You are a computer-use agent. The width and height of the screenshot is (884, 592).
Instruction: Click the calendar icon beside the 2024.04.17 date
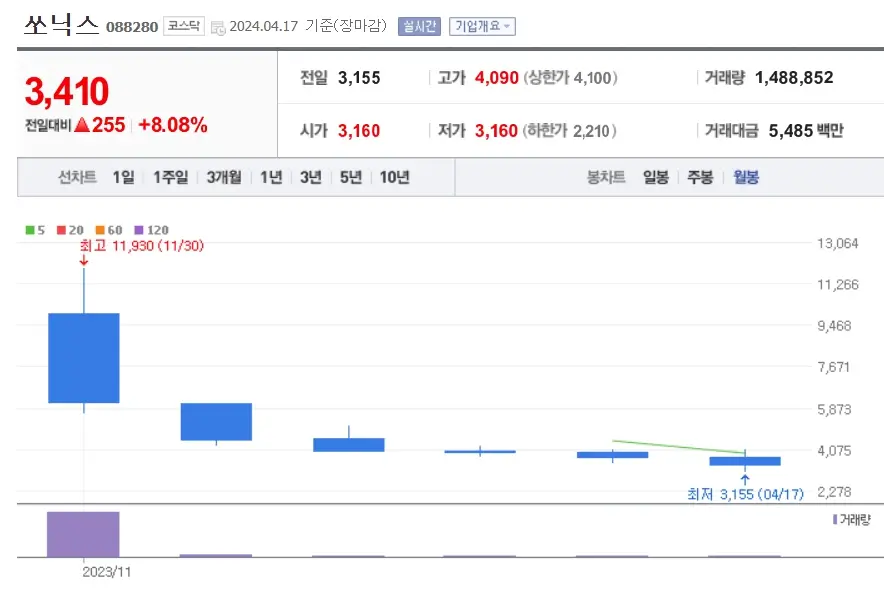[x=216, y=27]
